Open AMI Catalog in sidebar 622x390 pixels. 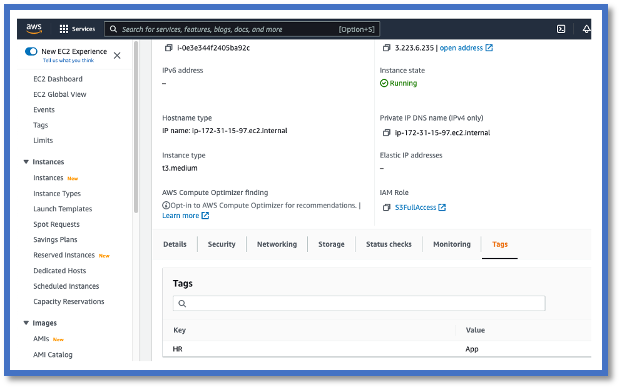53,355
